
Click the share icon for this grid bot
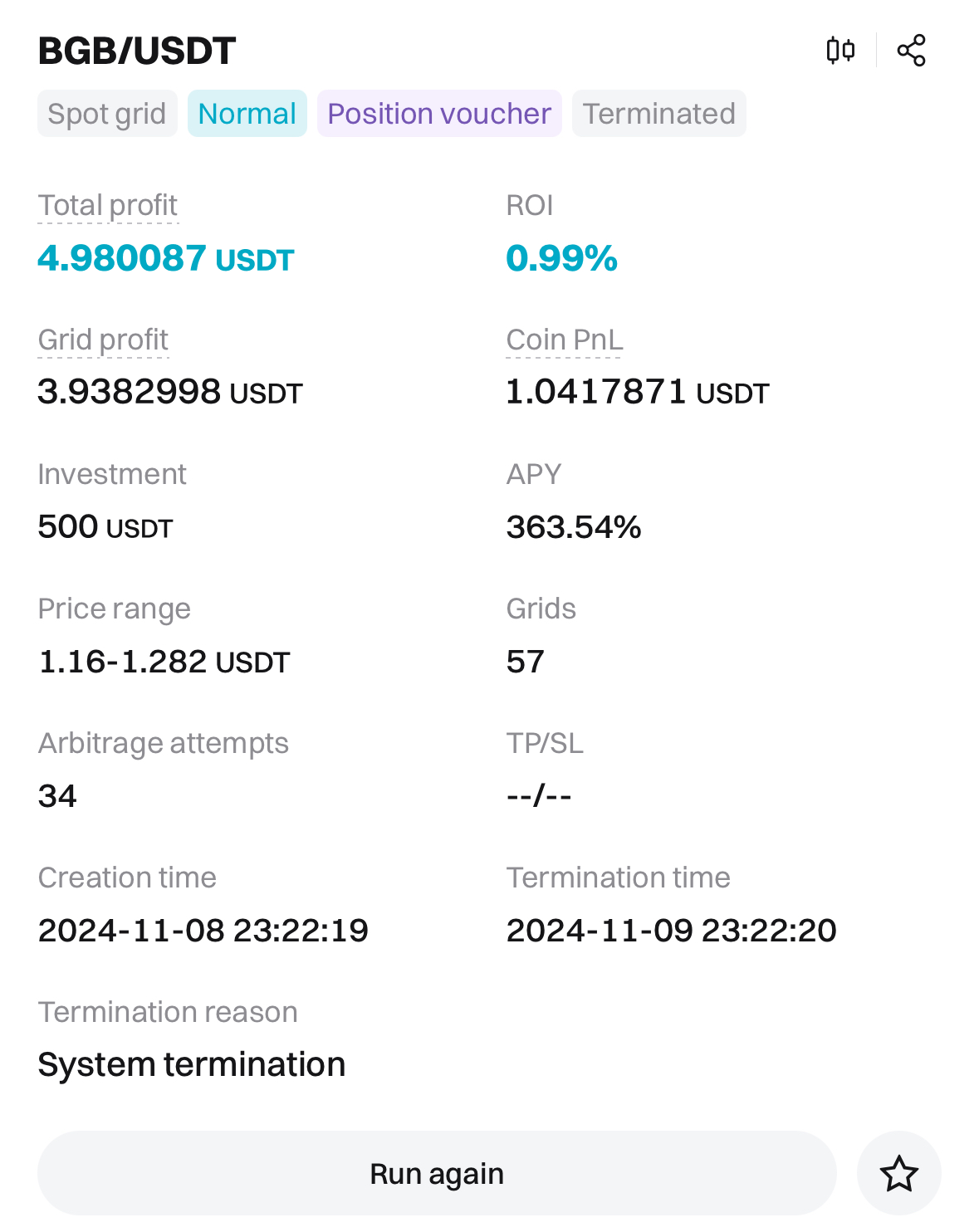pyautogui.click(x=913, y=50)
